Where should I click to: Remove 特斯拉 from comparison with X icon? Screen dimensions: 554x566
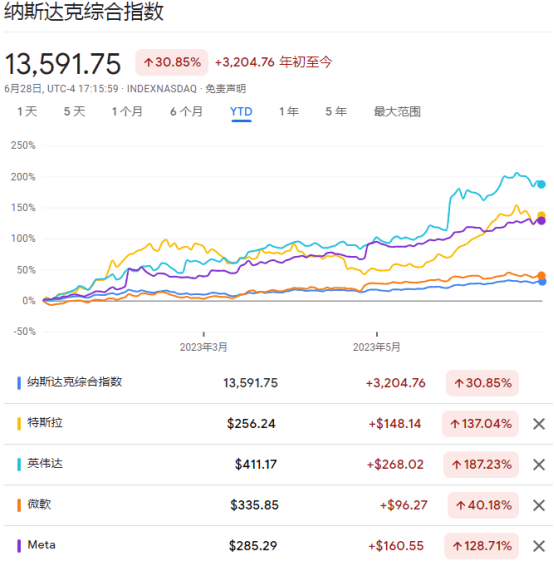[538, 424]
